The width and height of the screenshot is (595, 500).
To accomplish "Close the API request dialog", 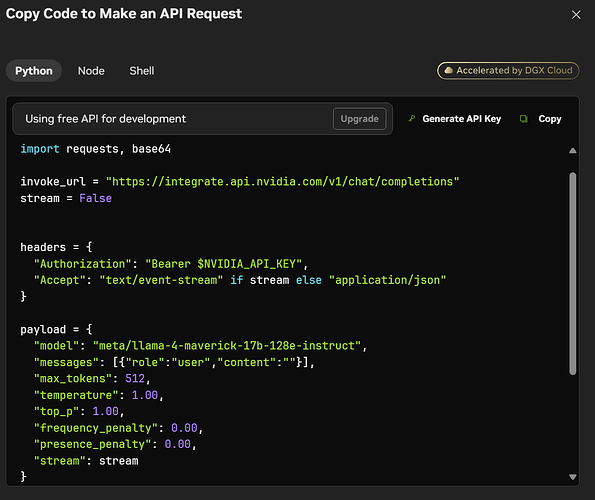I will tap(576, 14).
